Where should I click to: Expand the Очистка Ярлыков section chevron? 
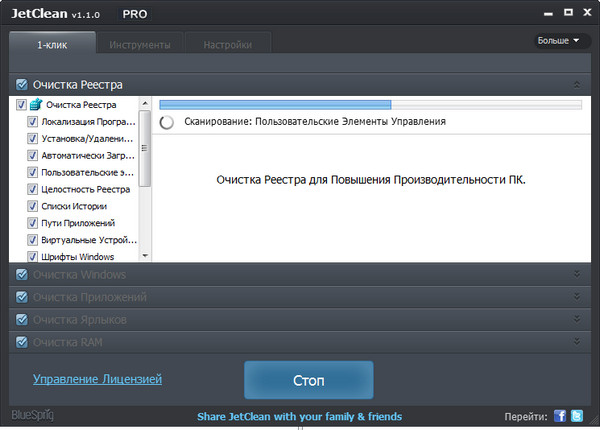(577, 319)
